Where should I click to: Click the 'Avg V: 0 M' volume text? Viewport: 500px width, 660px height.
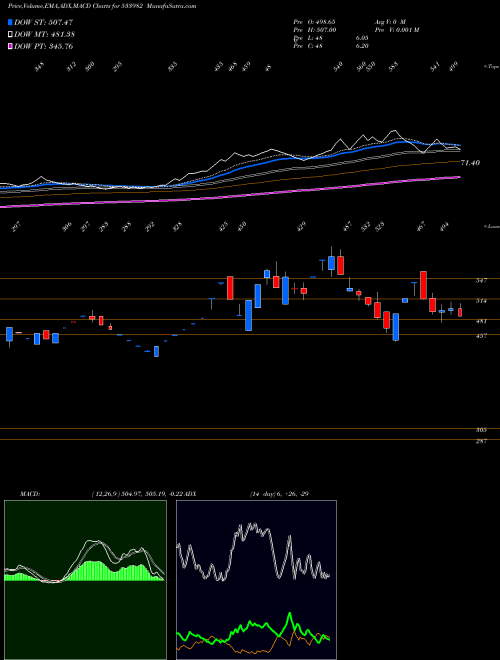click(x=389, y=21)
